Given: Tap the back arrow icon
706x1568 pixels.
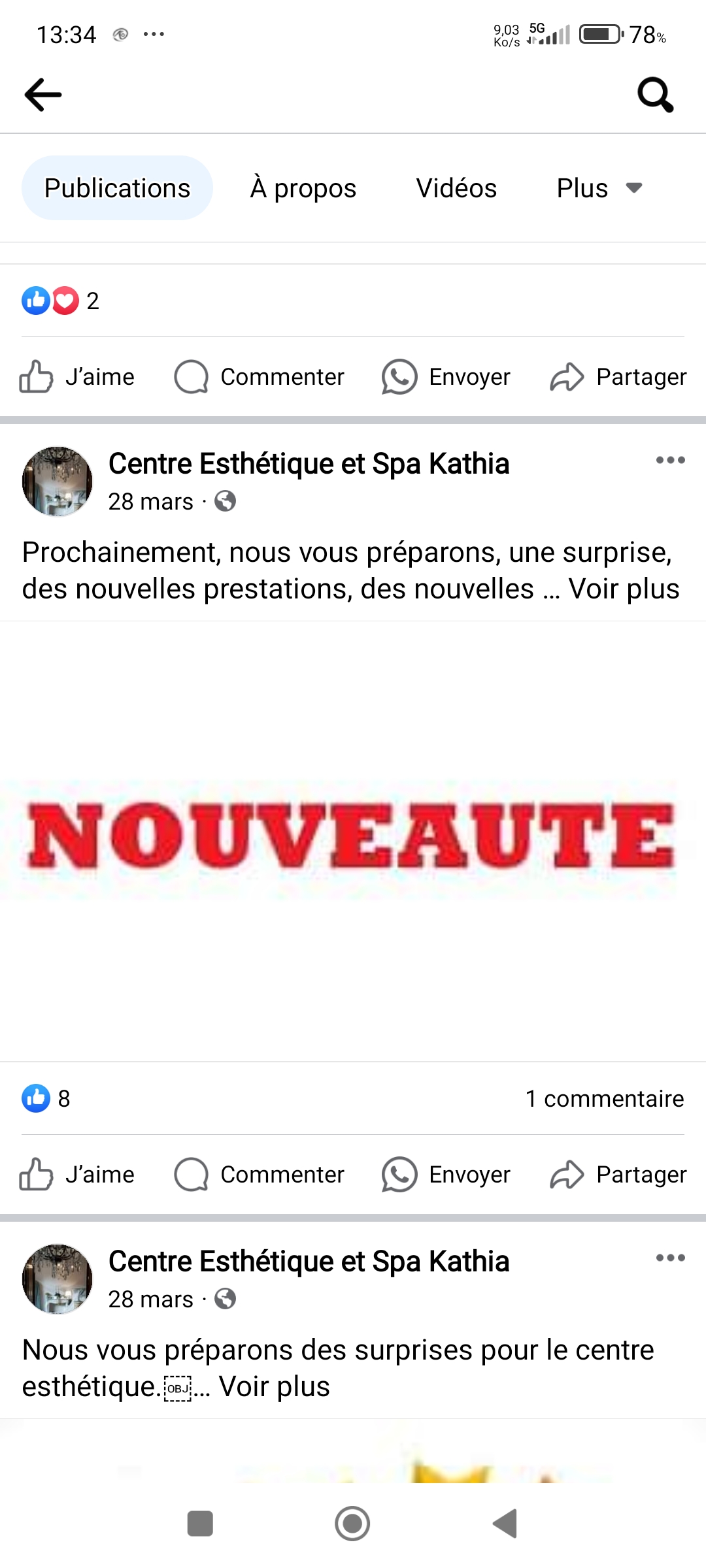Looking at the screenshot, I should click(43, 95).
